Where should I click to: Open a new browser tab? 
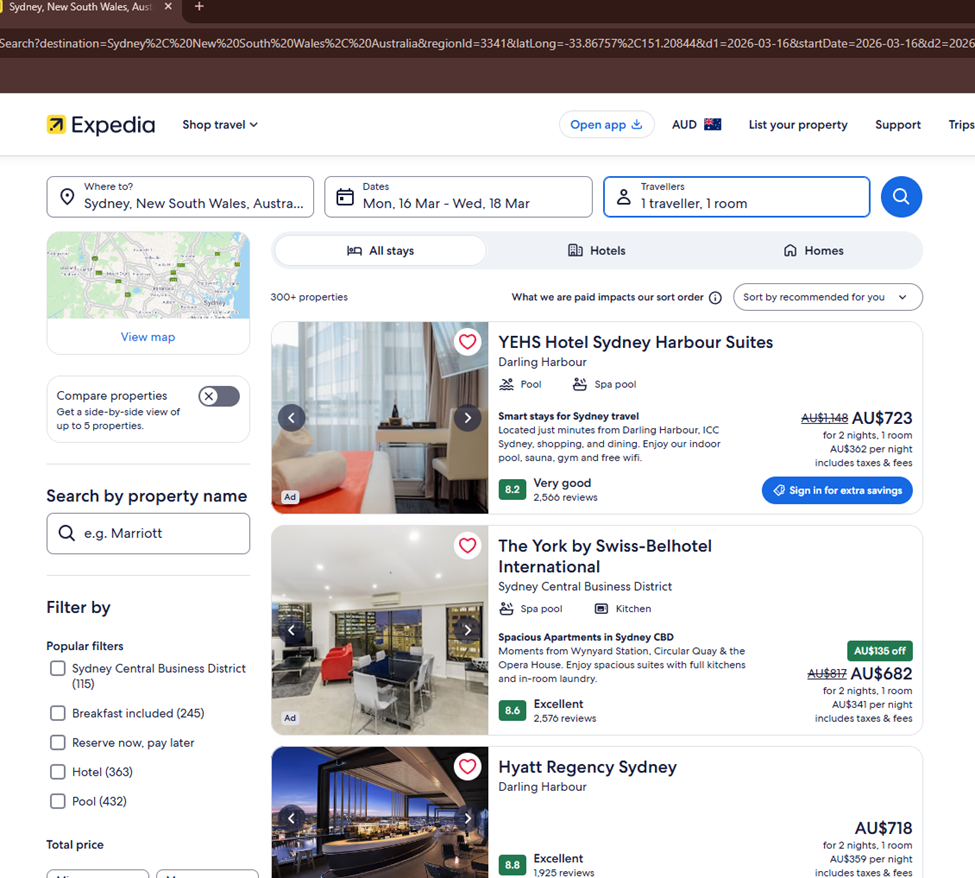click(x=199, y=6)
